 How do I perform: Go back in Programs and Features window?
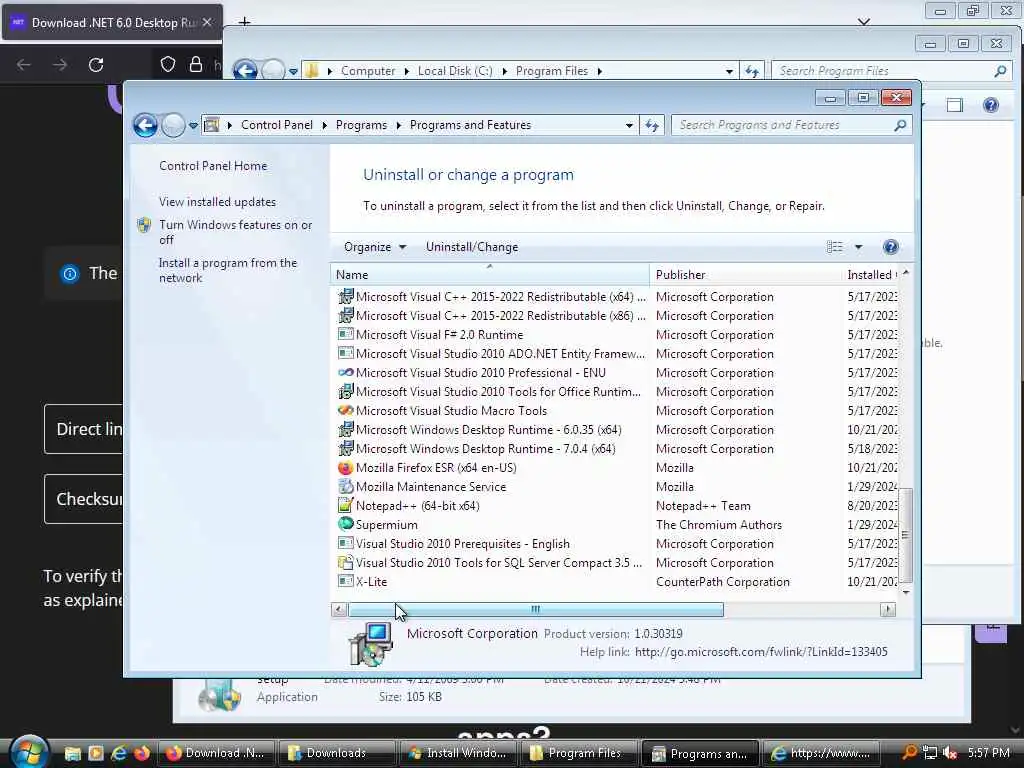[145, 125]
